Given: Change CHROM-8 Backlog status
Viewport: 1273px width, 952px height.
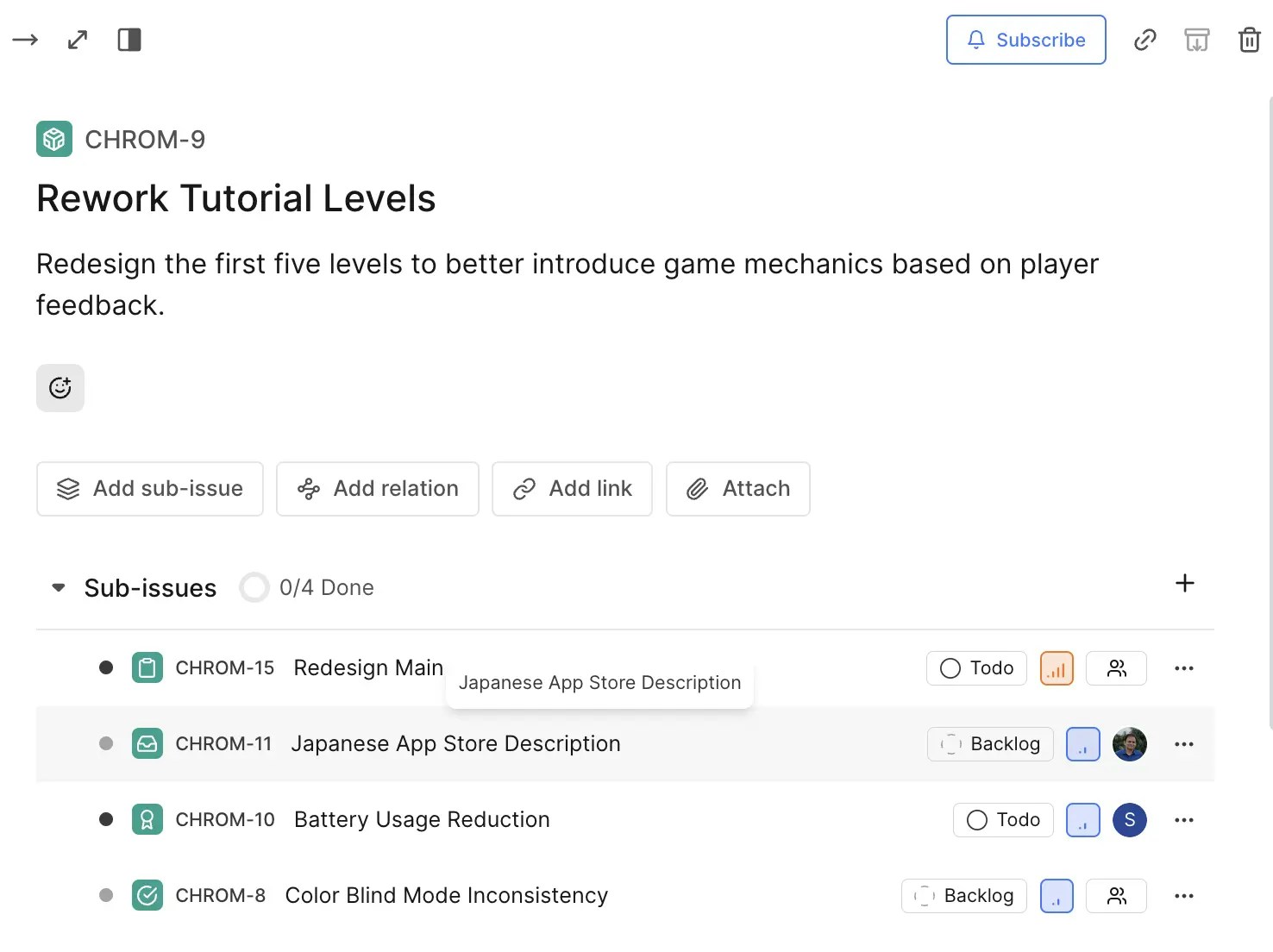Looking at the screenshot, I should (964, 896).
